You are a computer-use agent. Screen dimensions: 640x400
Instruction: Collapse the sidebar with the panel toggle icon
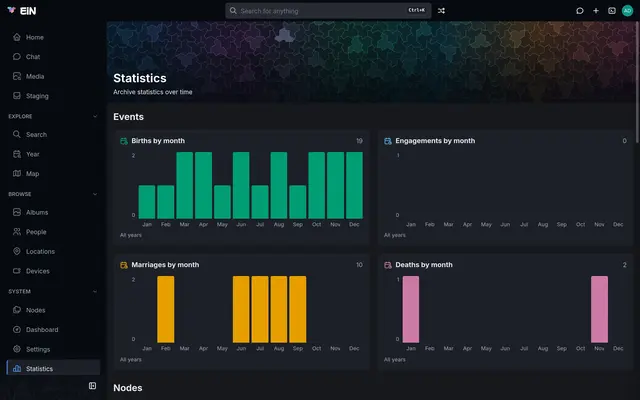(92, 386)
